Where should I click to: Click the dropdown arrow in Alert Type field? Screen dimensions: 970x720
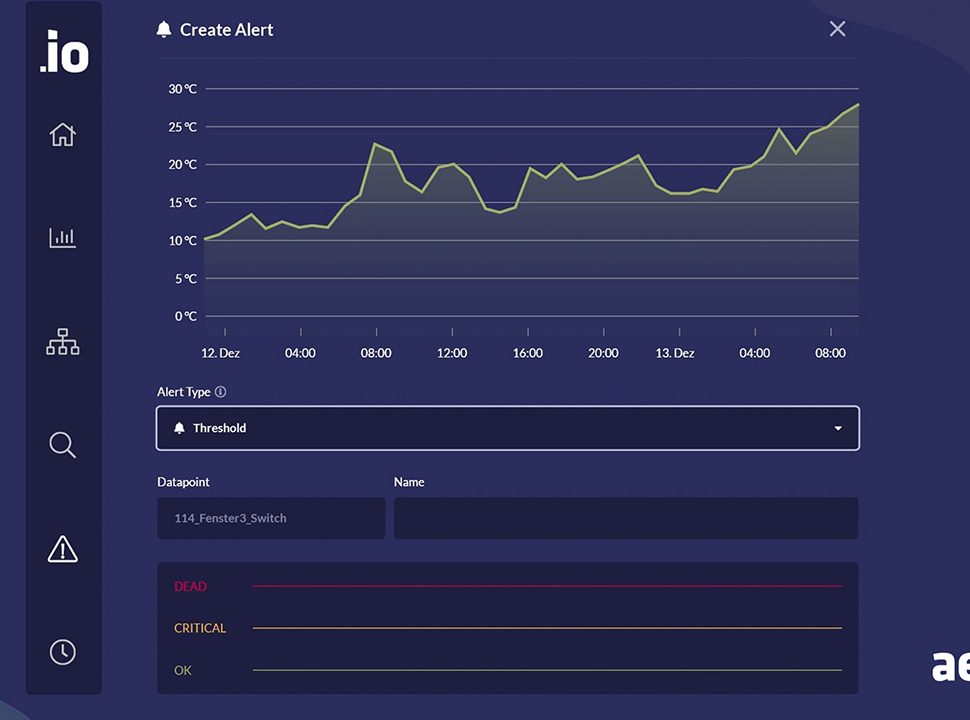coord(838,428)
